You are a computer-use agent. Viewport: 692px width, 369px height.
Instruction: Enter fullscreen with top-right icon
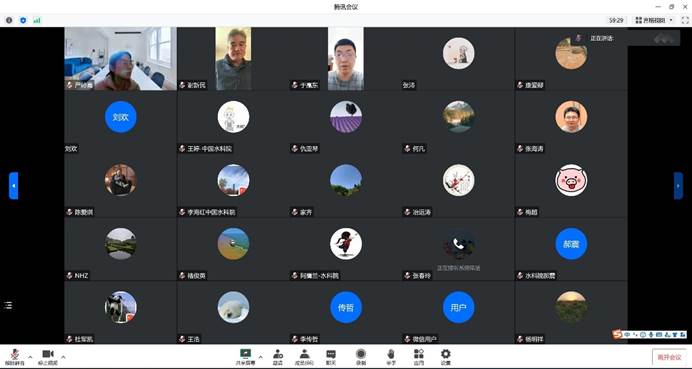coord(685,20)
